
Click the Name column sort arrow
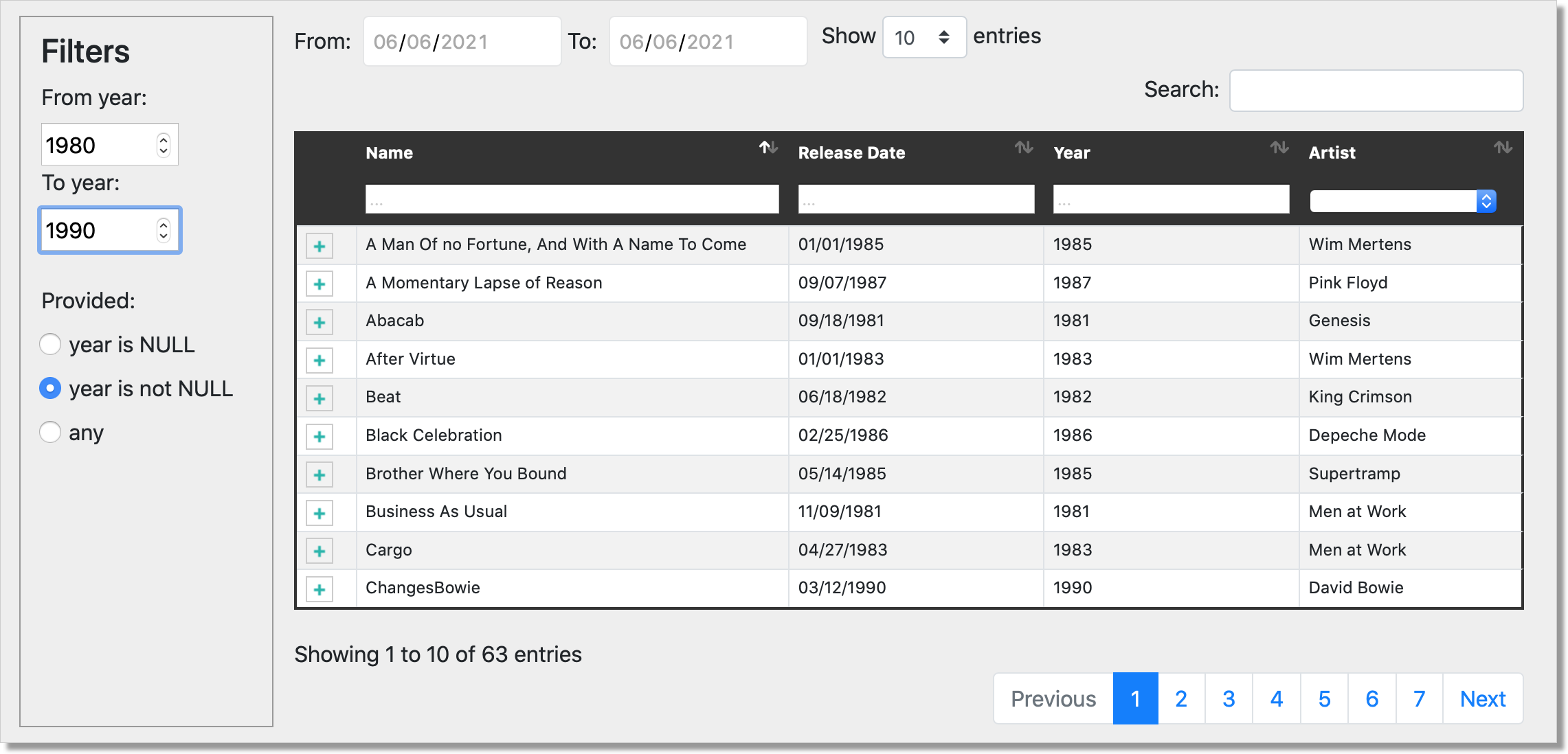coord(768,152)
